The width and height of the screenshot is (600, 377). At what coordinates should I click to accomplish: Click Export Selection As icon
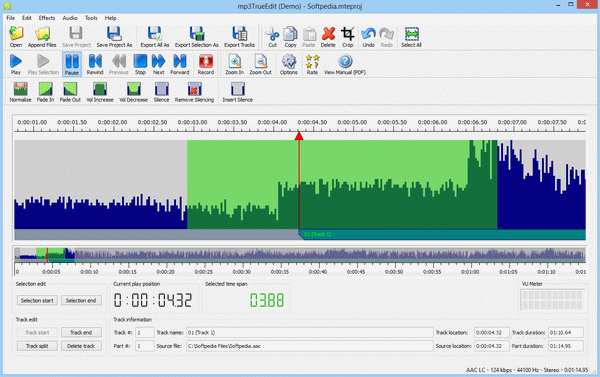pyautogui.click(x=197, y=37)
